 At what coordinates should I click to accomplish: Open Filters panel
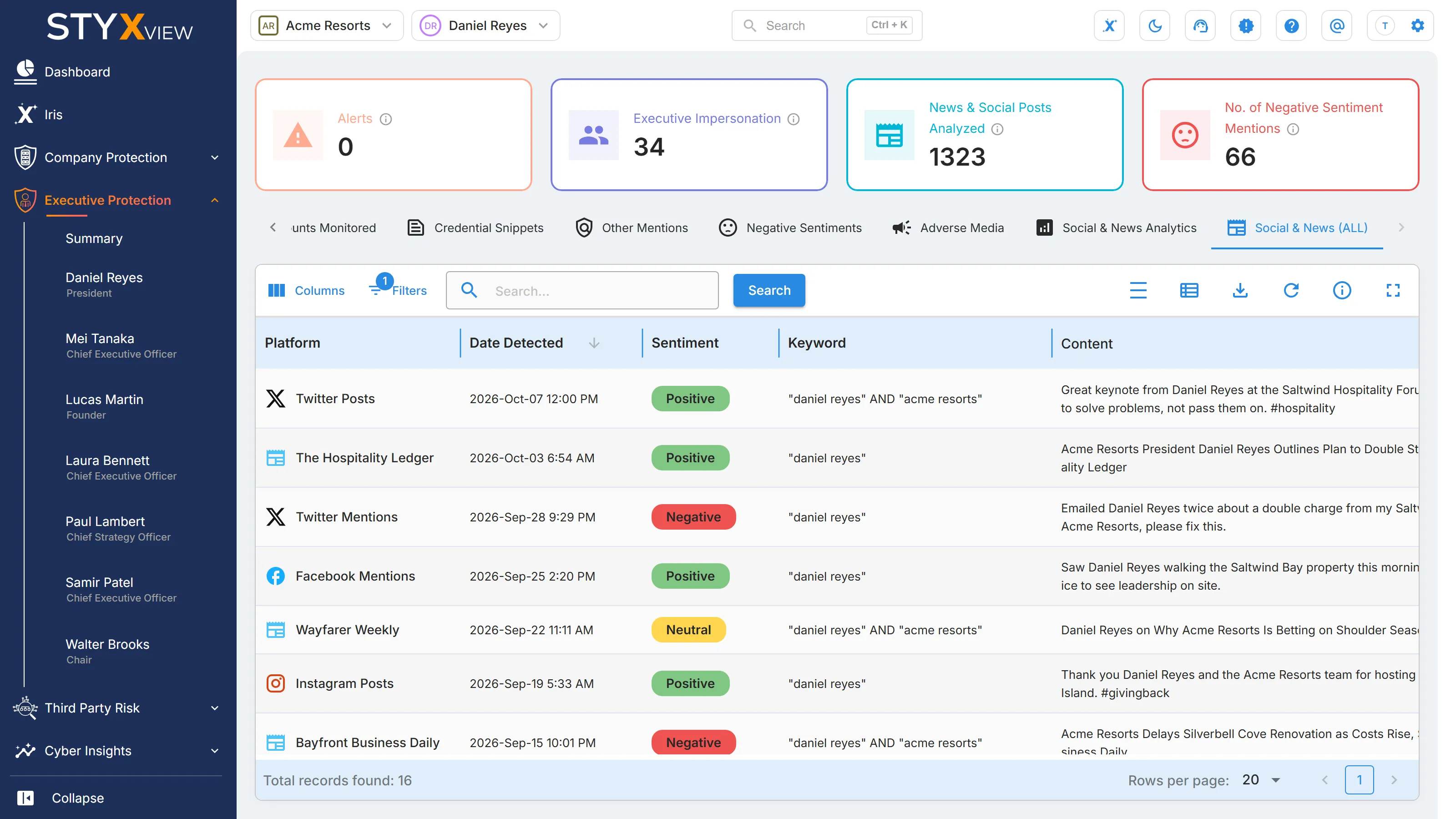398,290
